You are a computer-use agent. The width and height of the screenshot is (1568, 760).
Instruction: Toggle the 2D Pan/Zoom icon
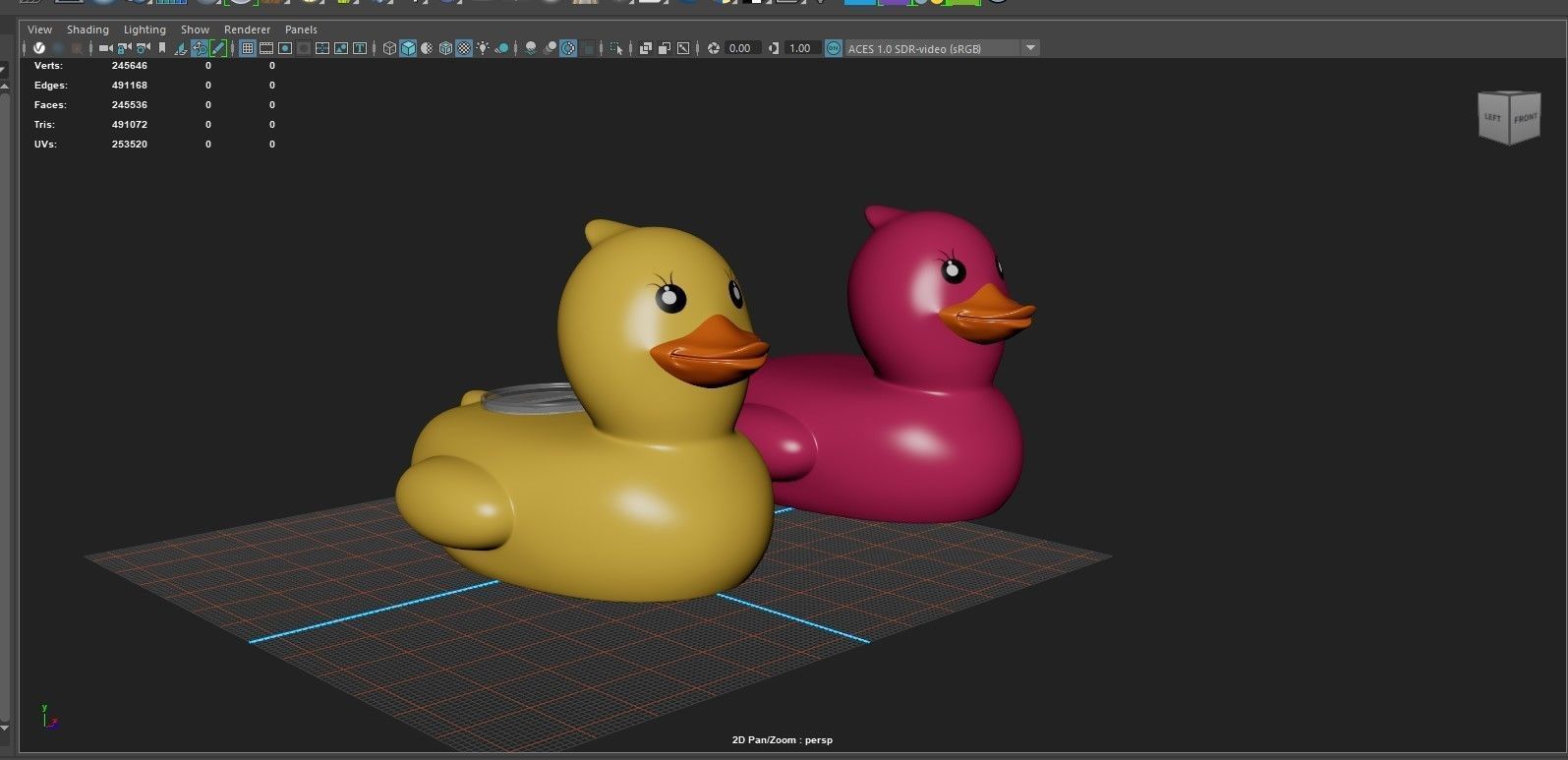(x=200, y=48)
